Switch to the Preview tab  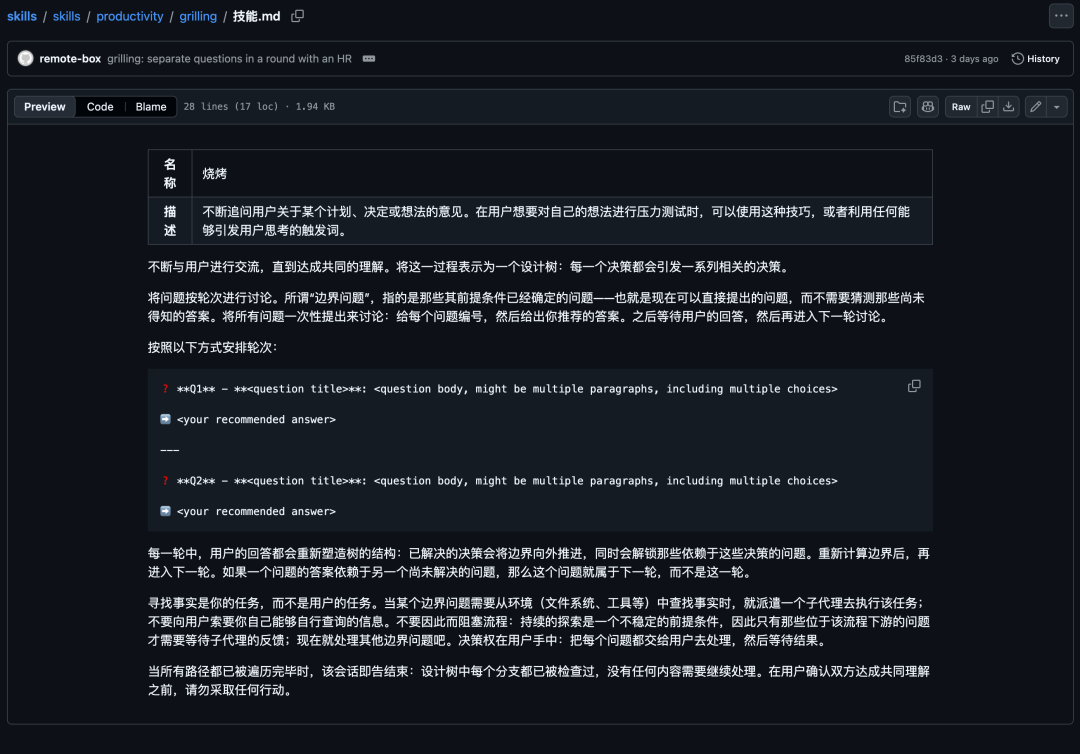(x=45, y=107)
